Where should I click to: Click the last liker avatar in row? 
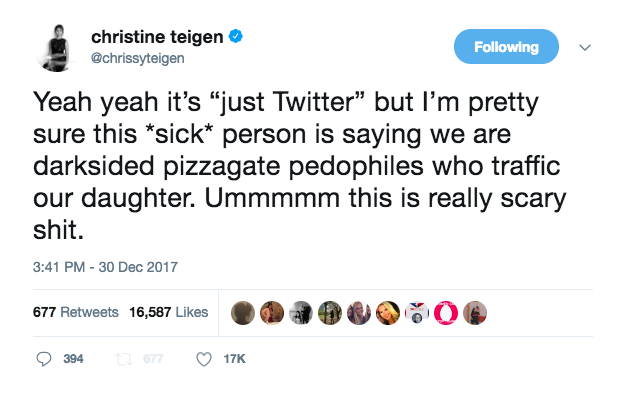tap(475, 313)
